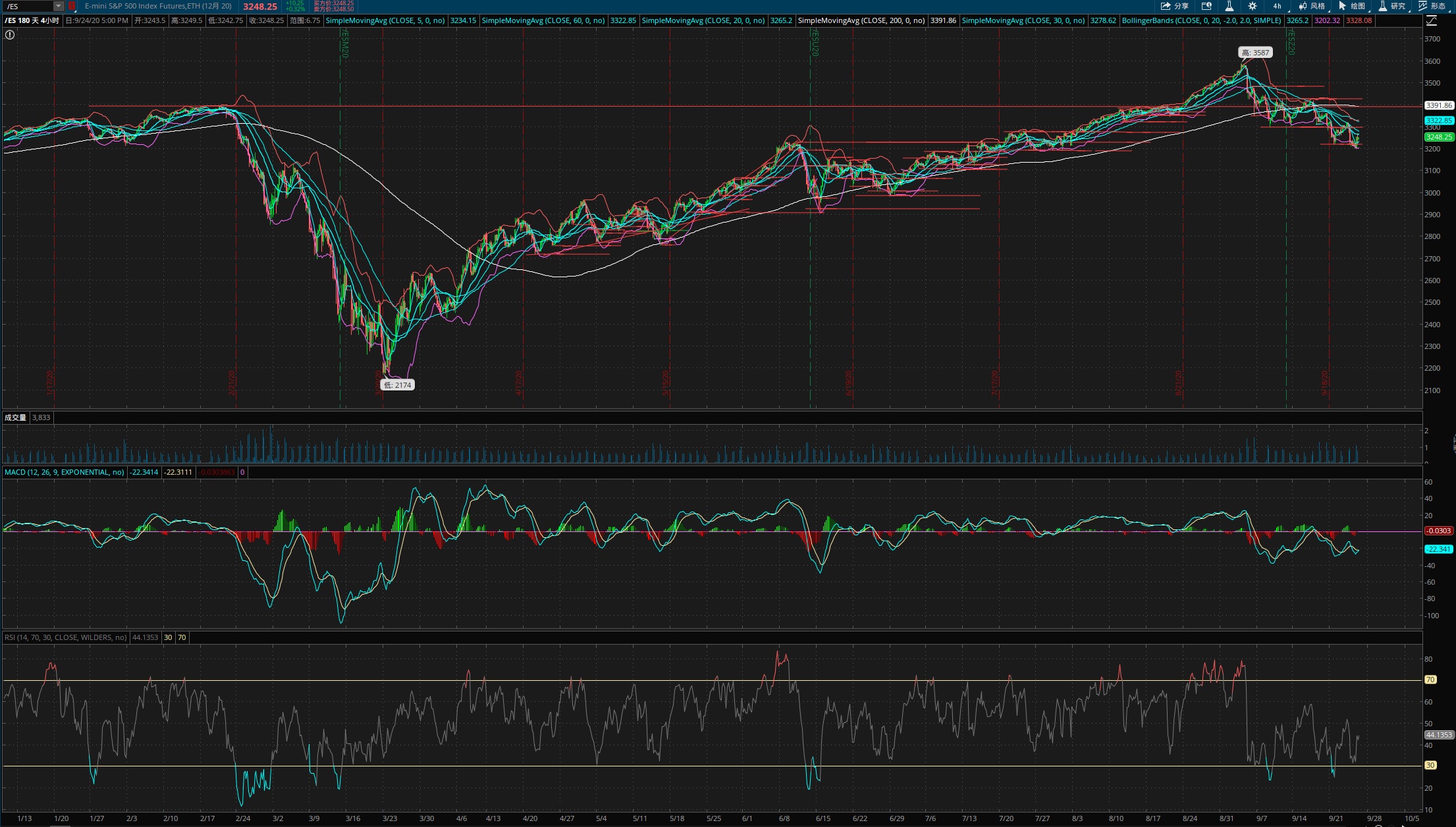The height and width of the screenshot is (827, 1456).
Task: Click the volume value 3,833
Action: pyautogui.click(x=41, y=417)
